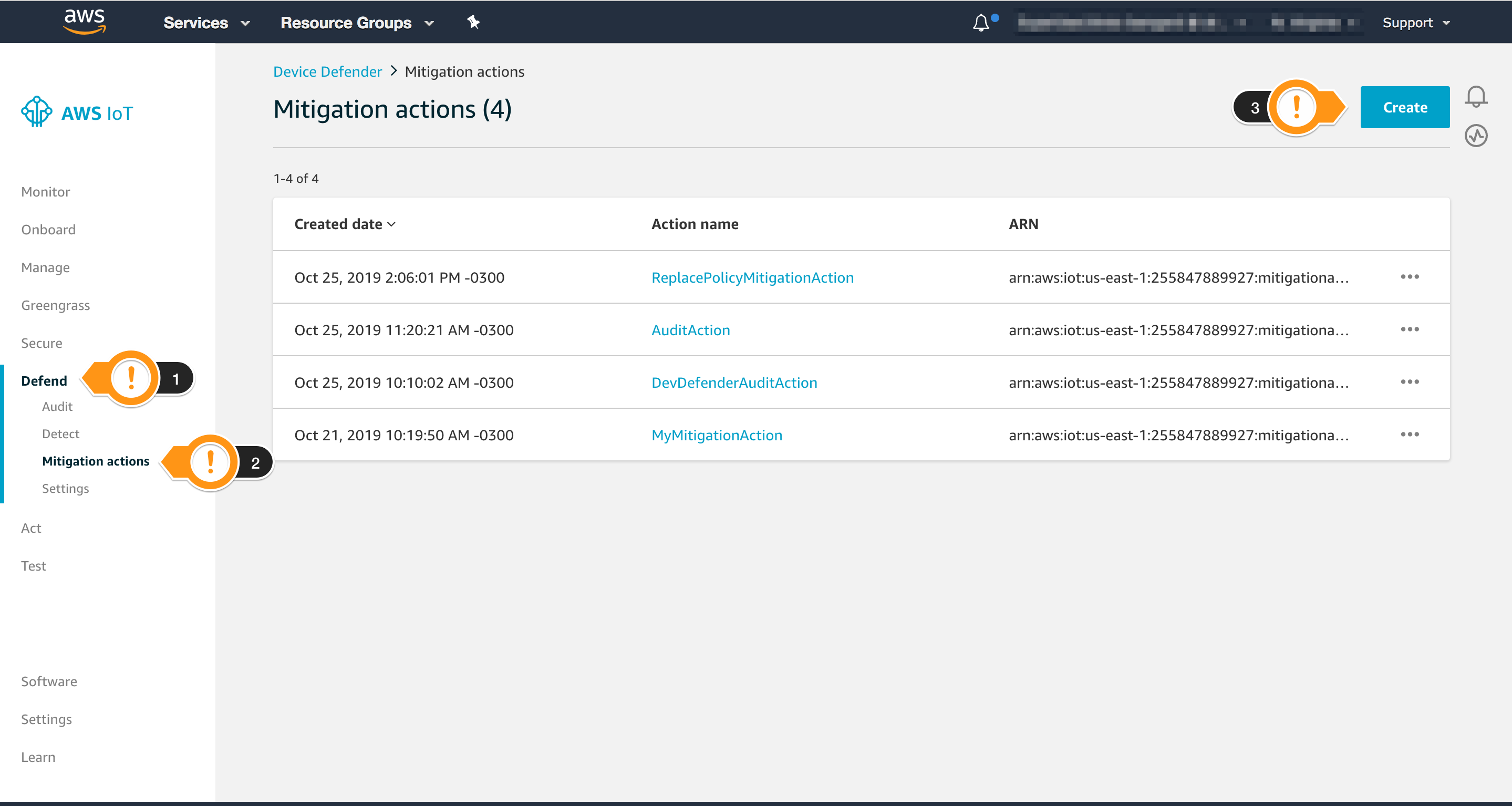Open the notifications bell in the top bar
Image resolution: width=1512 pixels, height=806 pixels.
pos(981,23)
